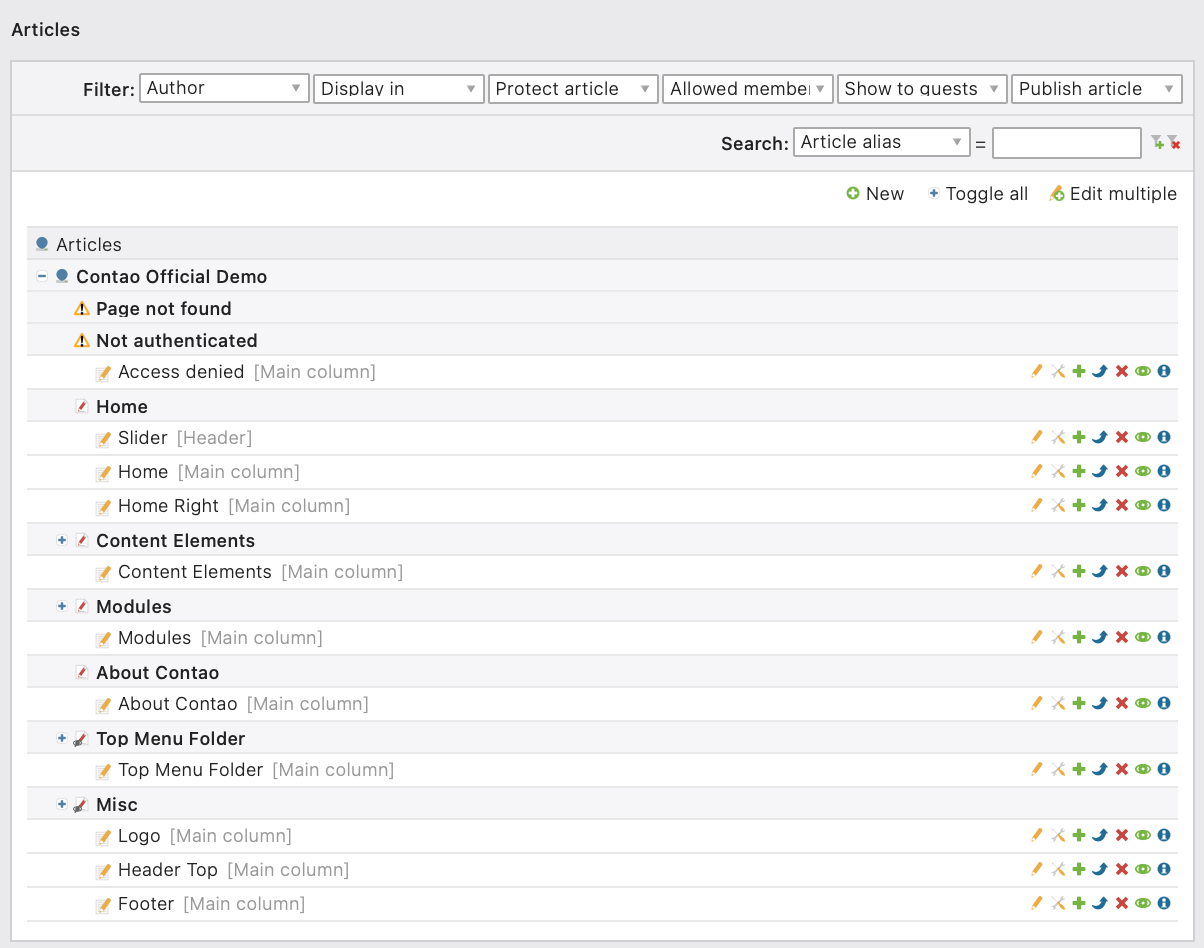
Task: Toggle visibility of the Footer article
Action: tap(1143, 904)
